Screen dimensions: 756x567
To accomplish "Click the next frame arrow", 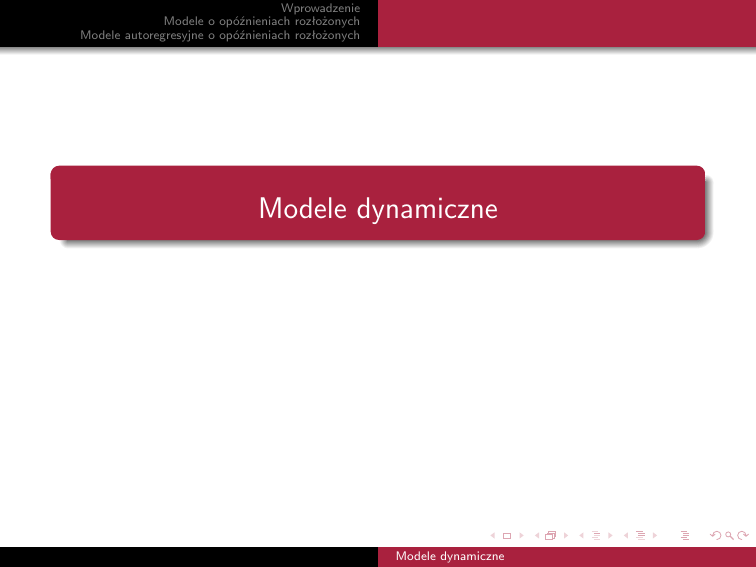I will pos(566,537).
